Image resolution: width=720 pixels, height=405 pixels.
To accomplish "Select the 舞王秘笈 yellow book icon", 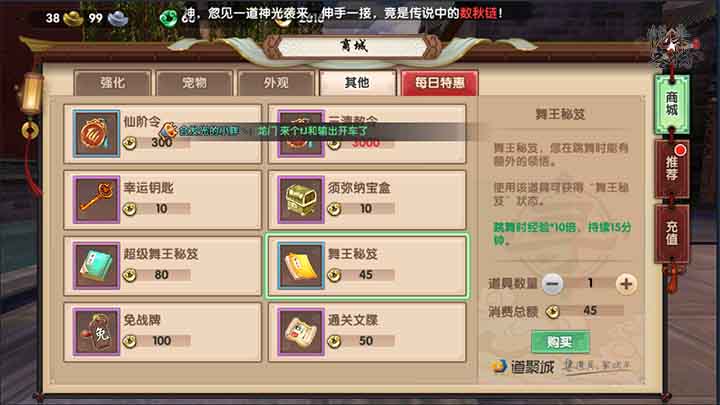I will 301,265.
